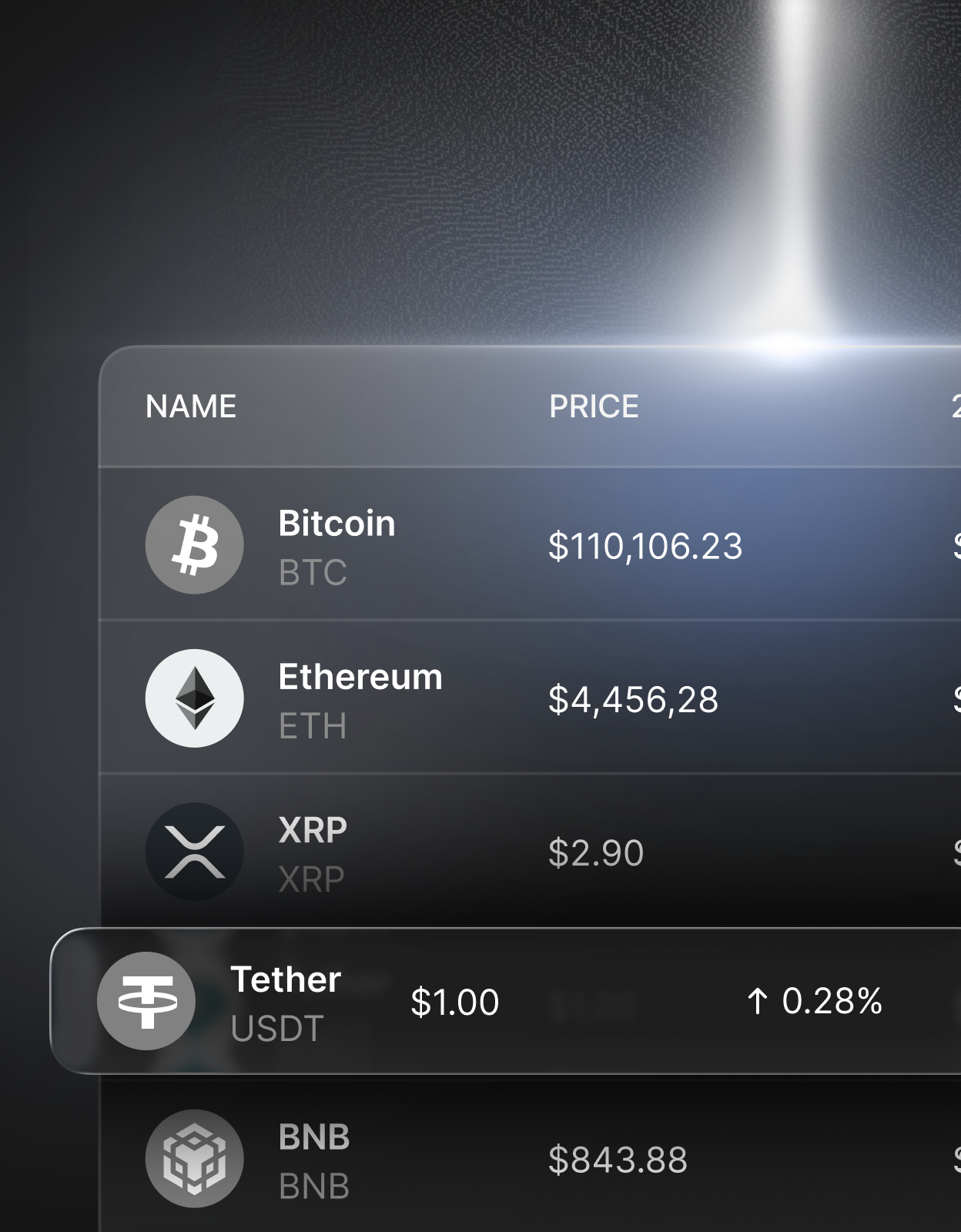961x1232 pixels.
Task: Click the Bitcoin coin logo
Action: click(195, 545)
